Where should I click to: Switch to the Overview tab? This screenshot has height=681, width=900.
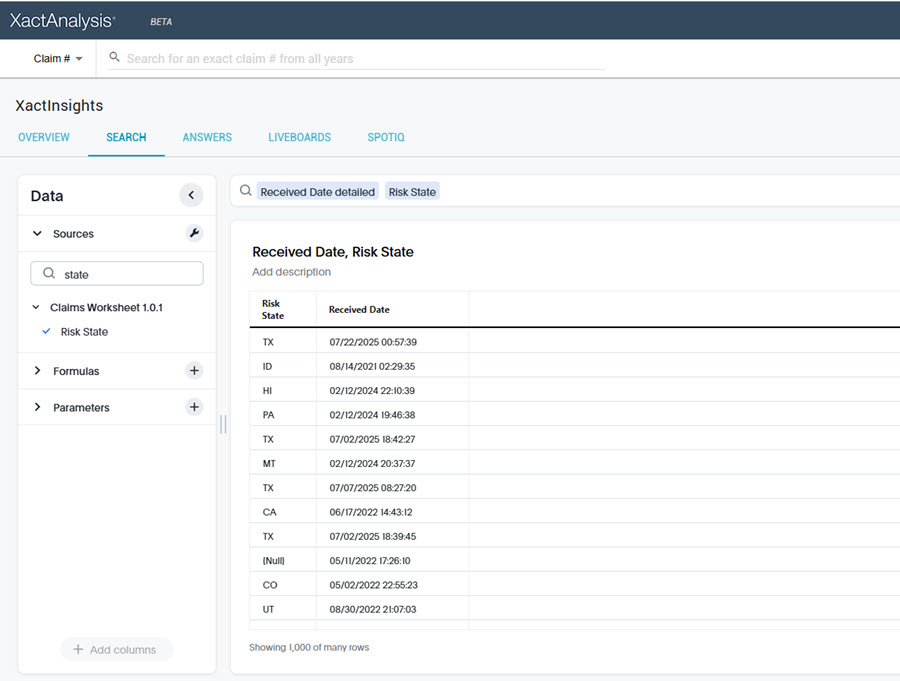44,137
